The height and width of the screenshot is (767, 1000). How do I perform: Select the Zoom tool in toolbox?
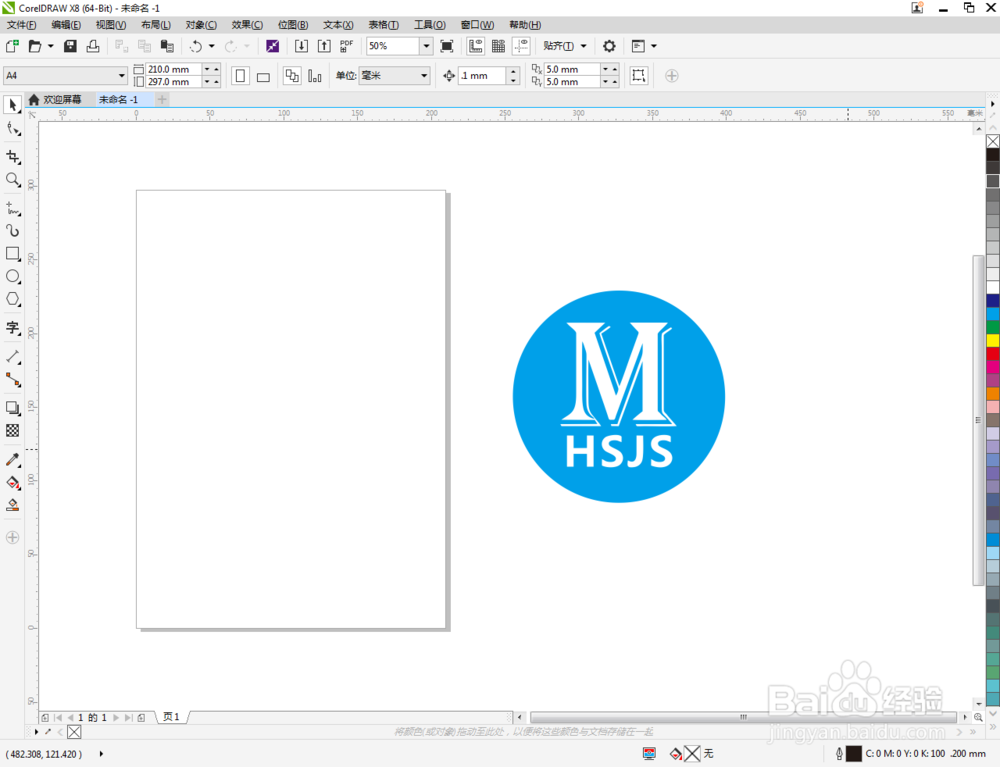pyautogui.click(x=13, y=180)
